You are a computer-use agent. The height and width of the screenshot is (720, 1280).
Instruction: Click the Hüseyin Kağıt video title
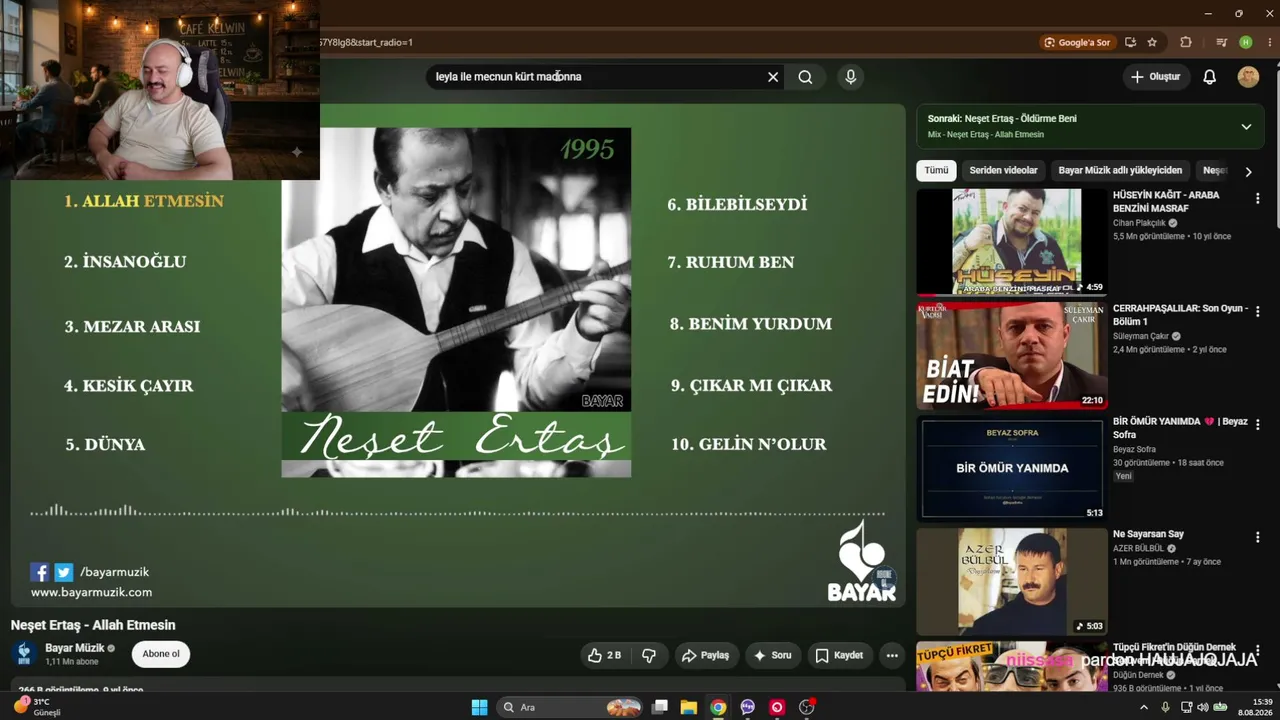(x=1166, y=202)
